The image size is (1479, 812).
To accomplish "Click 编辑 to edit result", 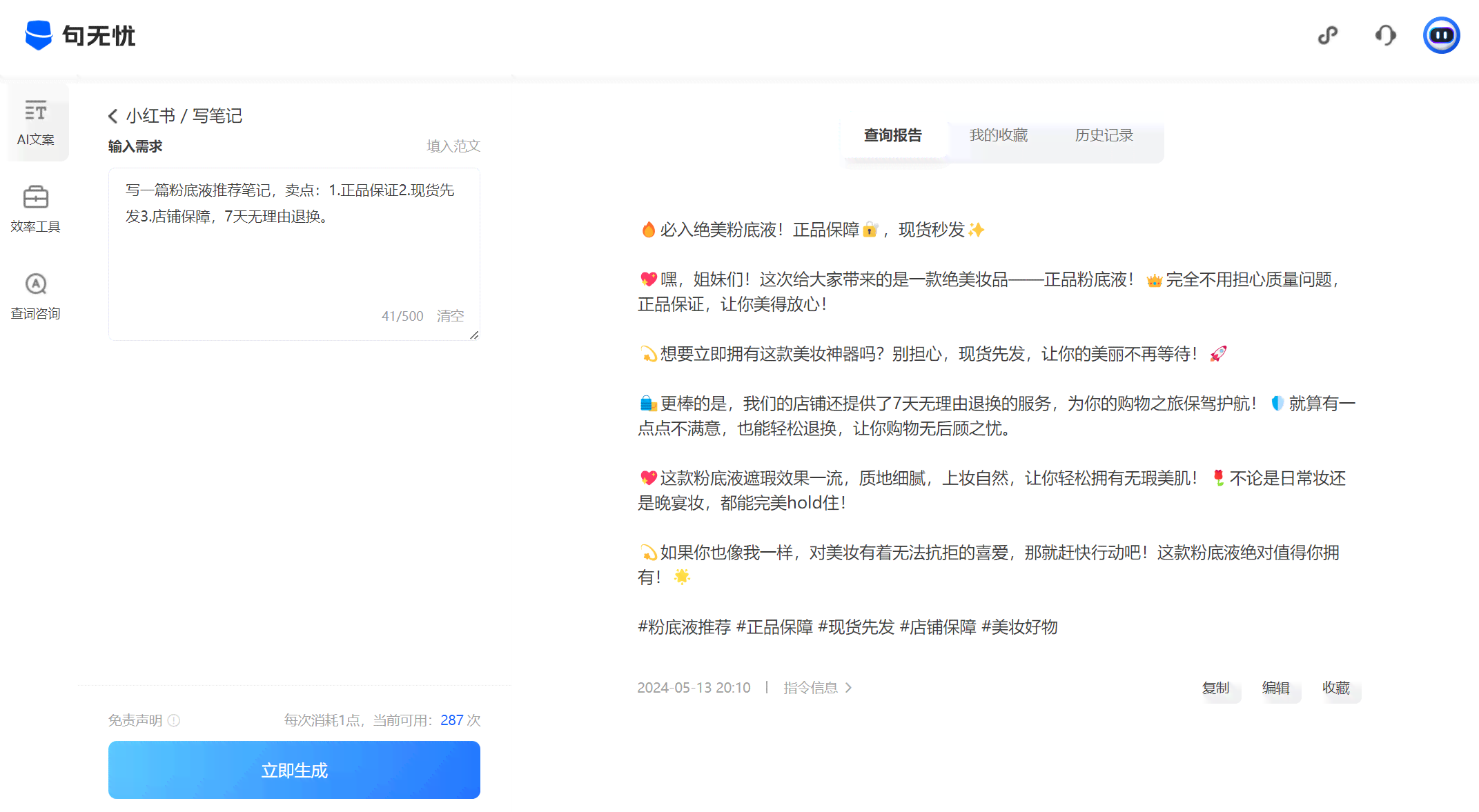I will 1275,688.
